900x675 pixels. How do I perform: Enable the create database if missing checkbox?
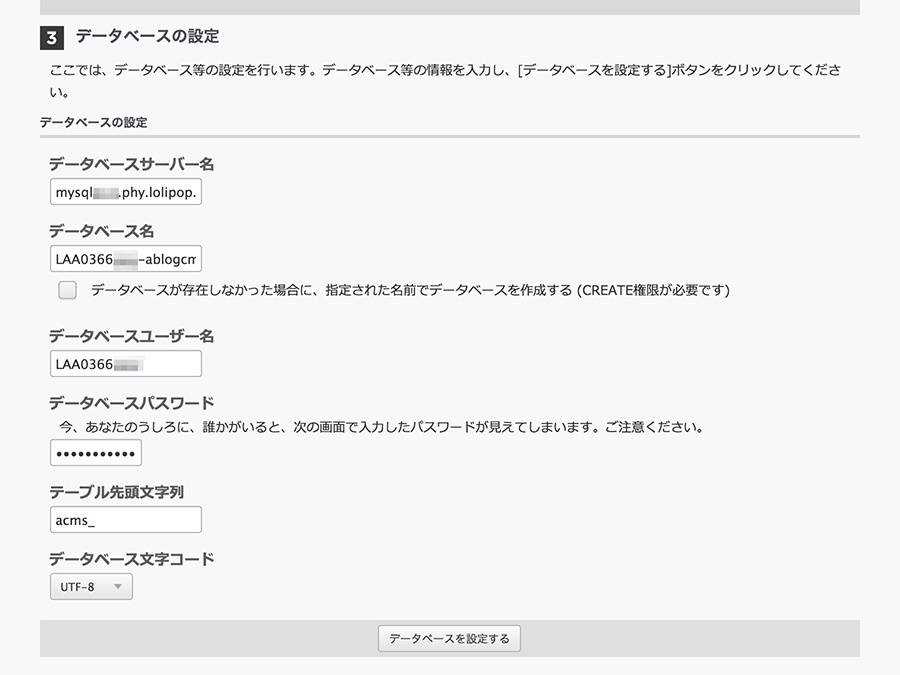(x=67, y=290)
